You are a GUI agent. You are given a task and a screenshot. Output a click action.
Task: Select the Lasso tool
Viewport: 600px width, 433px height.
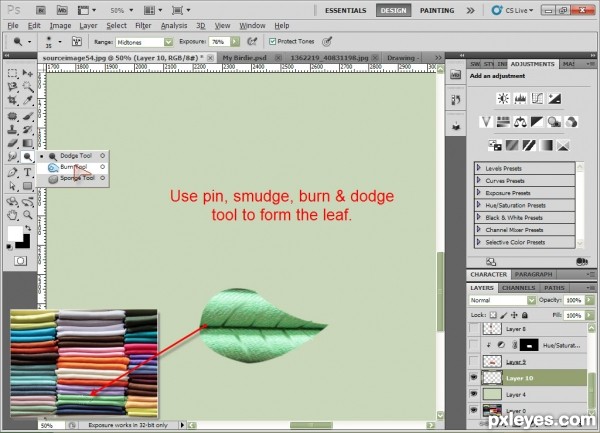click(13, 87)
